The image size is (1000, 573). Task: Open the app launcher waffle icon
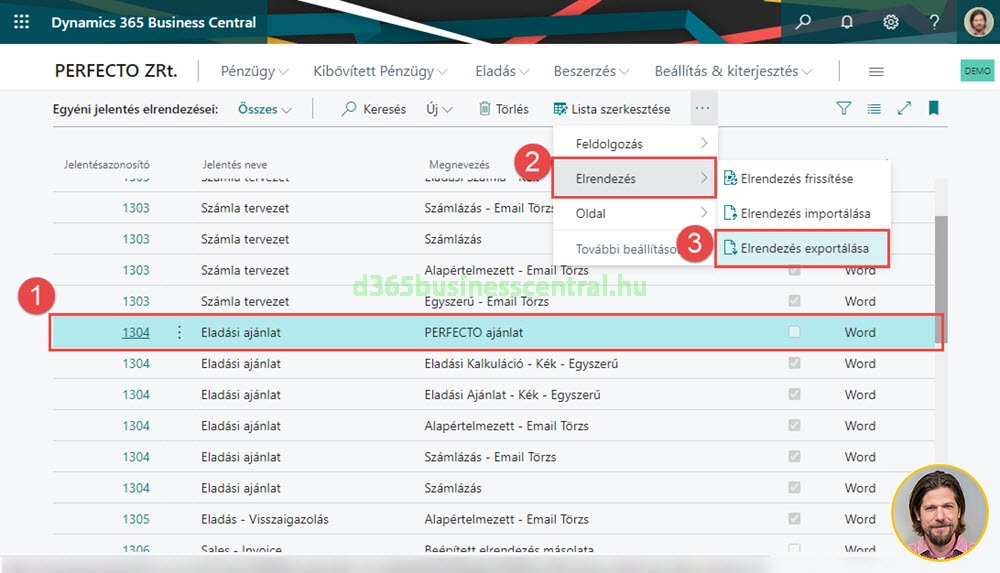point(22,22)
